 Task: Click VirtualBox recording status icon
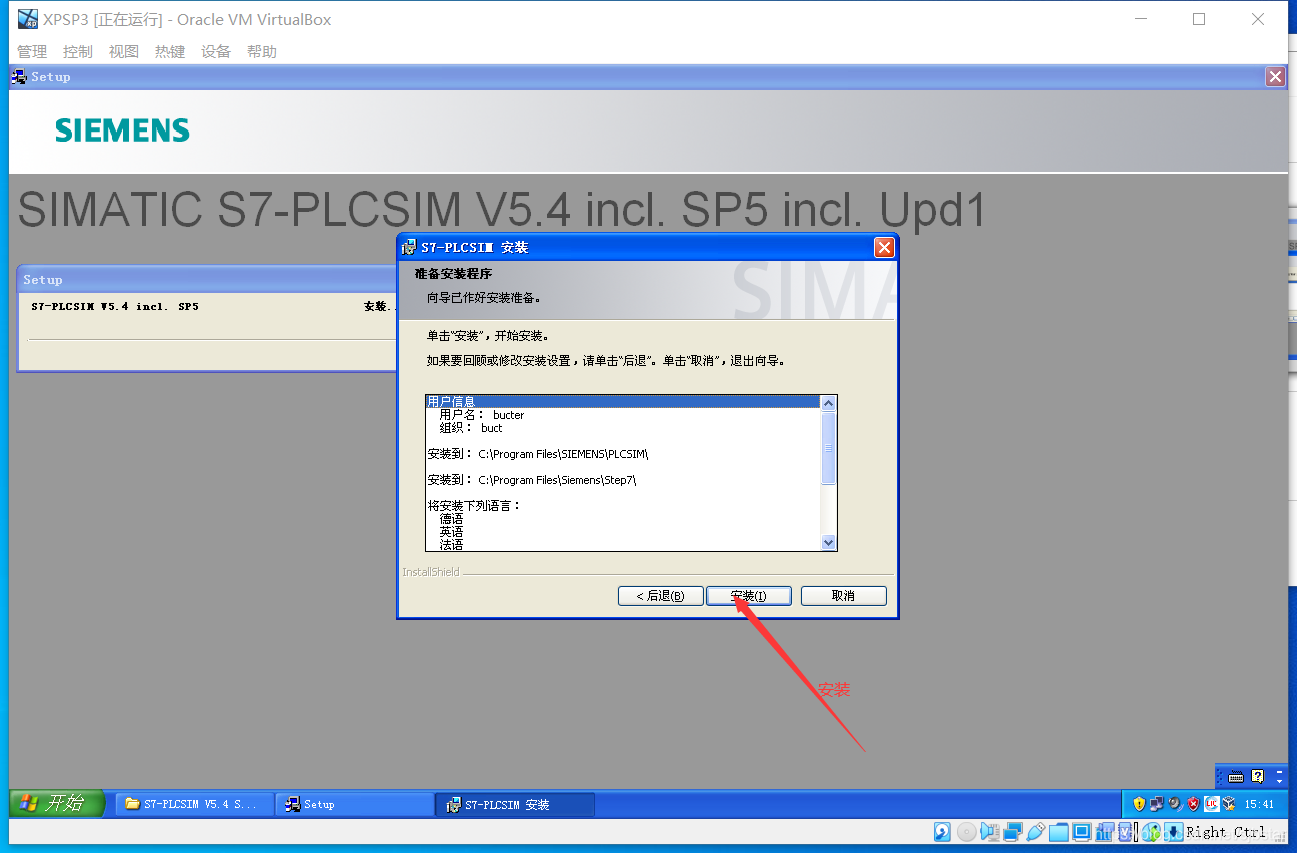click(1105, 832)
